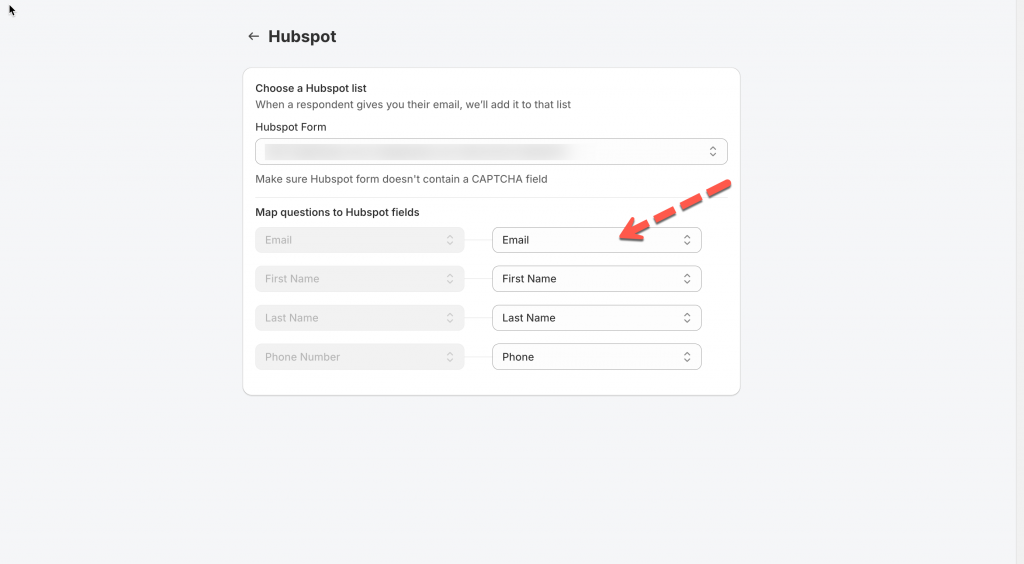Click chevron arrows on greyed Email question box
This screenshot has height=564, width=1024.
coord(450,240)
